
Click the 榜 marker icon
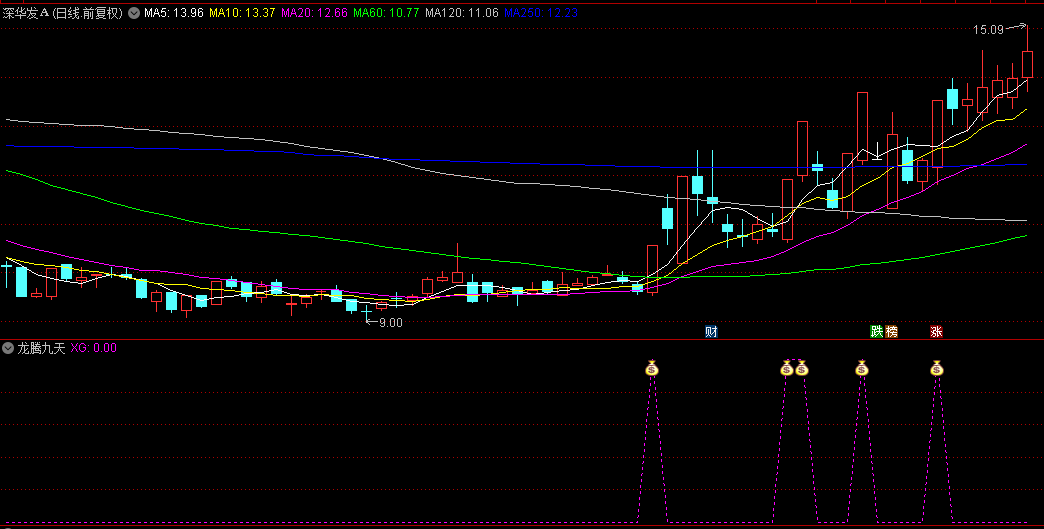coord(891,331)
